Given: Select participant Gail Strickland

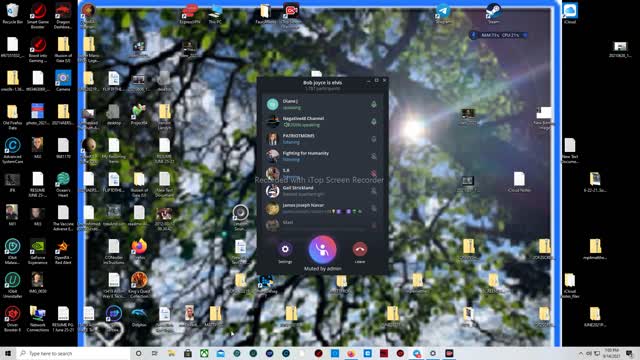Looking at the screenshot, I should [322, 191].
